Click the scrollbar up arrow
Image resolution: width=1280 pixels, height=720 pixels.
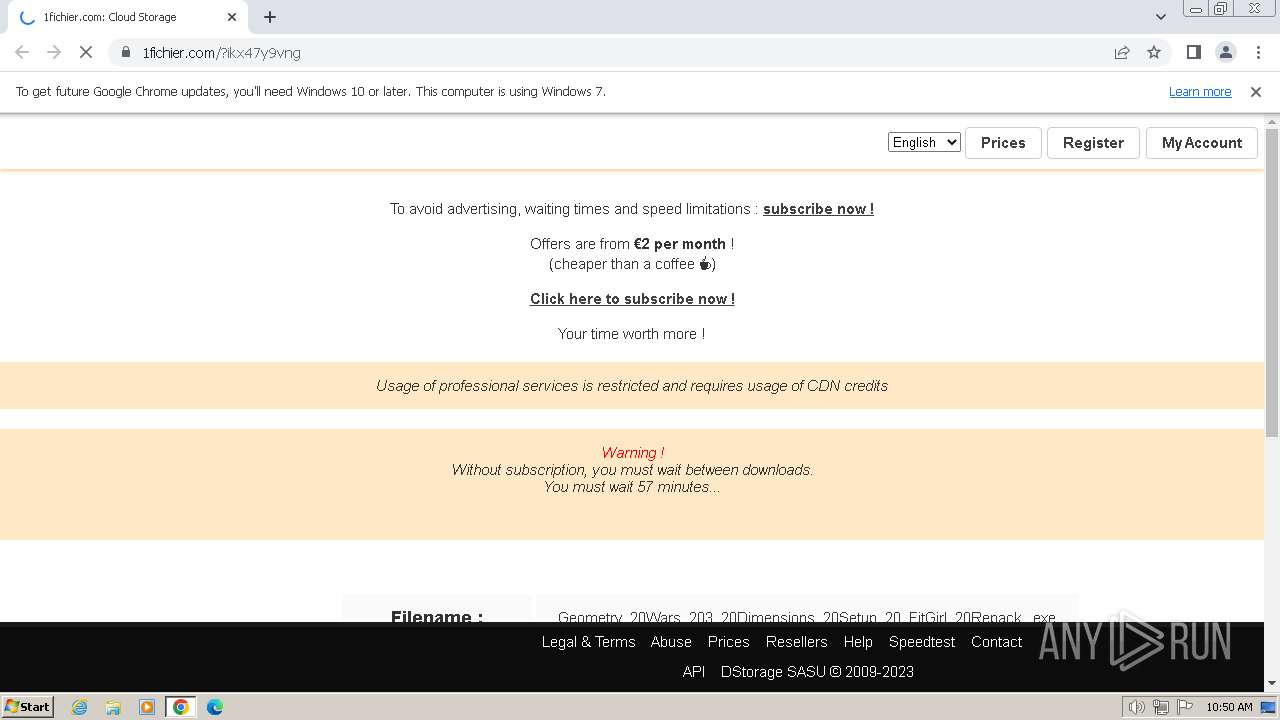coord(1272,122)
